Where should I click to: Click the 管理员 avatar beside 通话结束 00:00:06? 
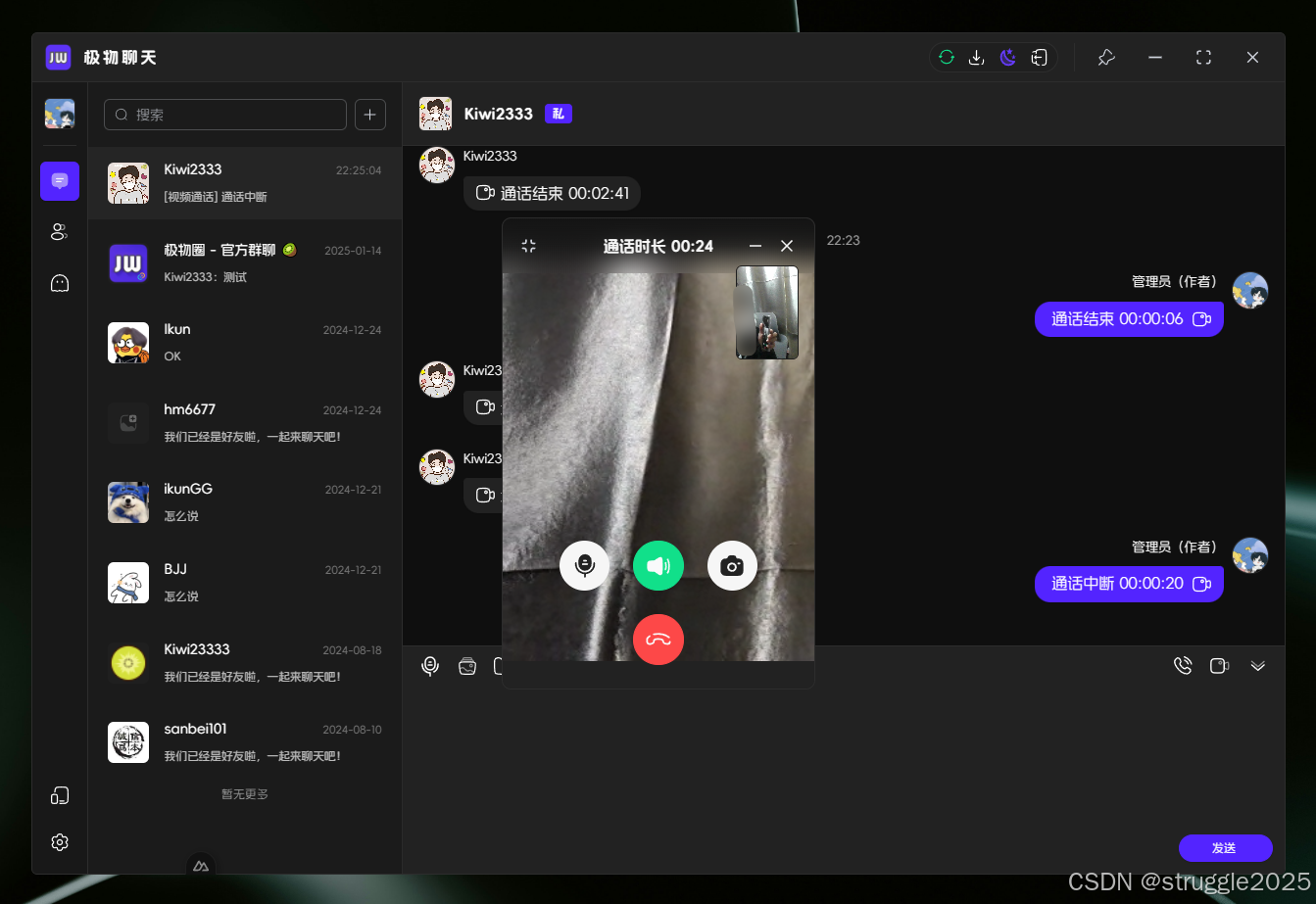point(1250,290)
